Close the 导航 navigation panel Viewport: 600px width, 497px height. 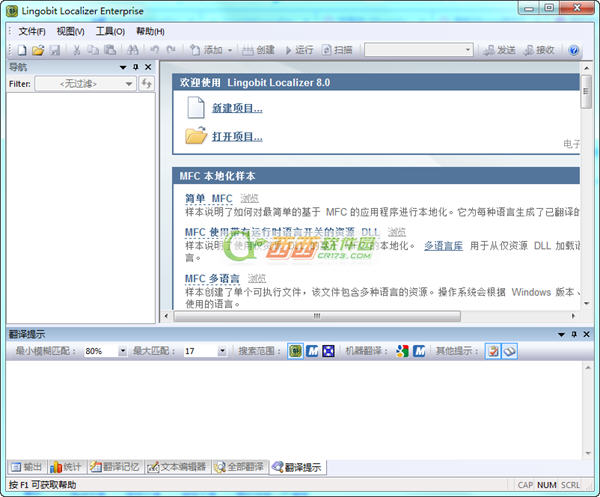[148, 67]
